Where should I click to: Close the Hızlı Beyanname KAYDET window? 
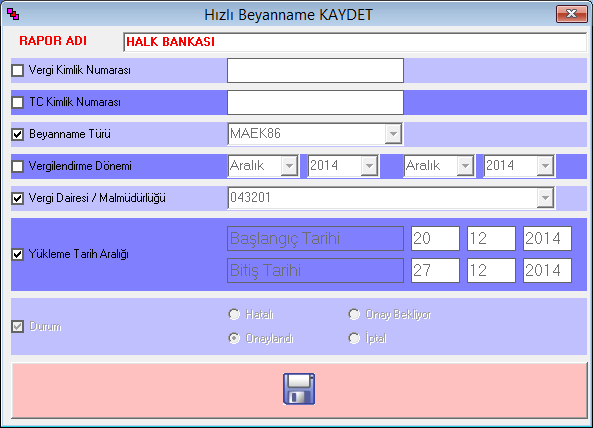pos(571,14)
